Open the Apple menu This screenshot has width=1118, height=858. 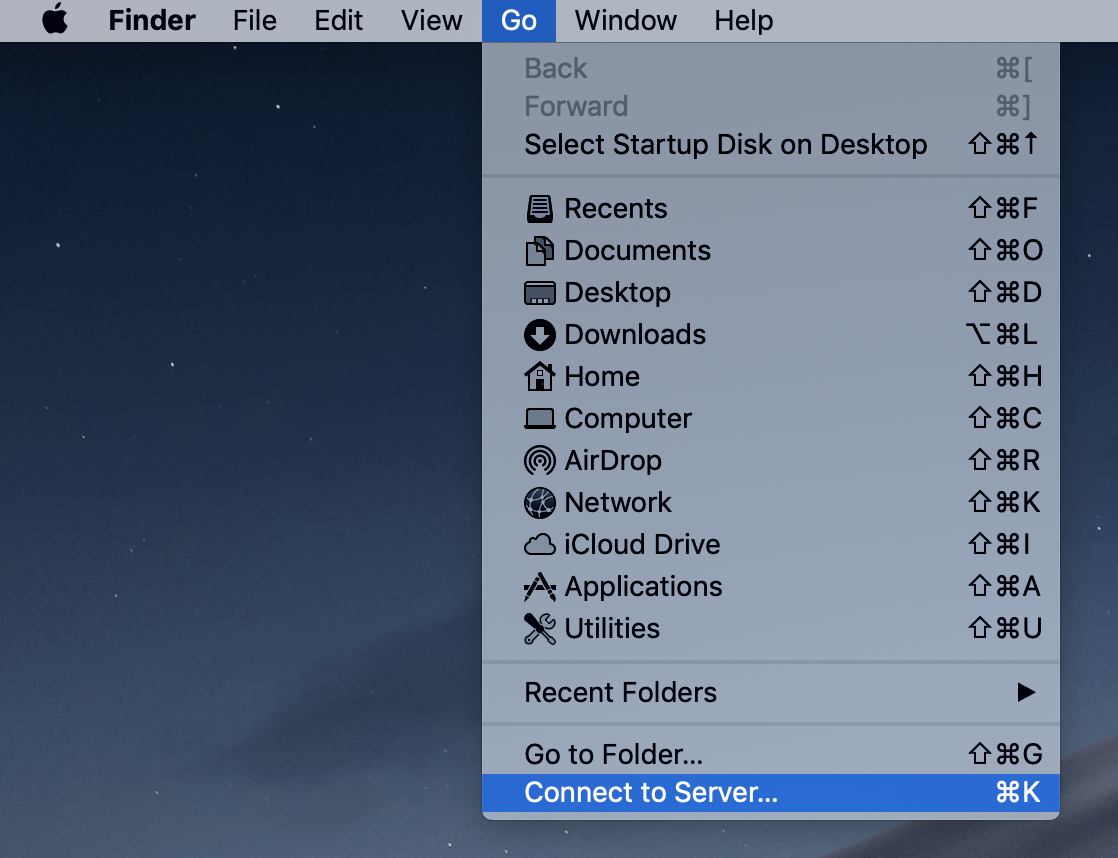click(55, 20)
